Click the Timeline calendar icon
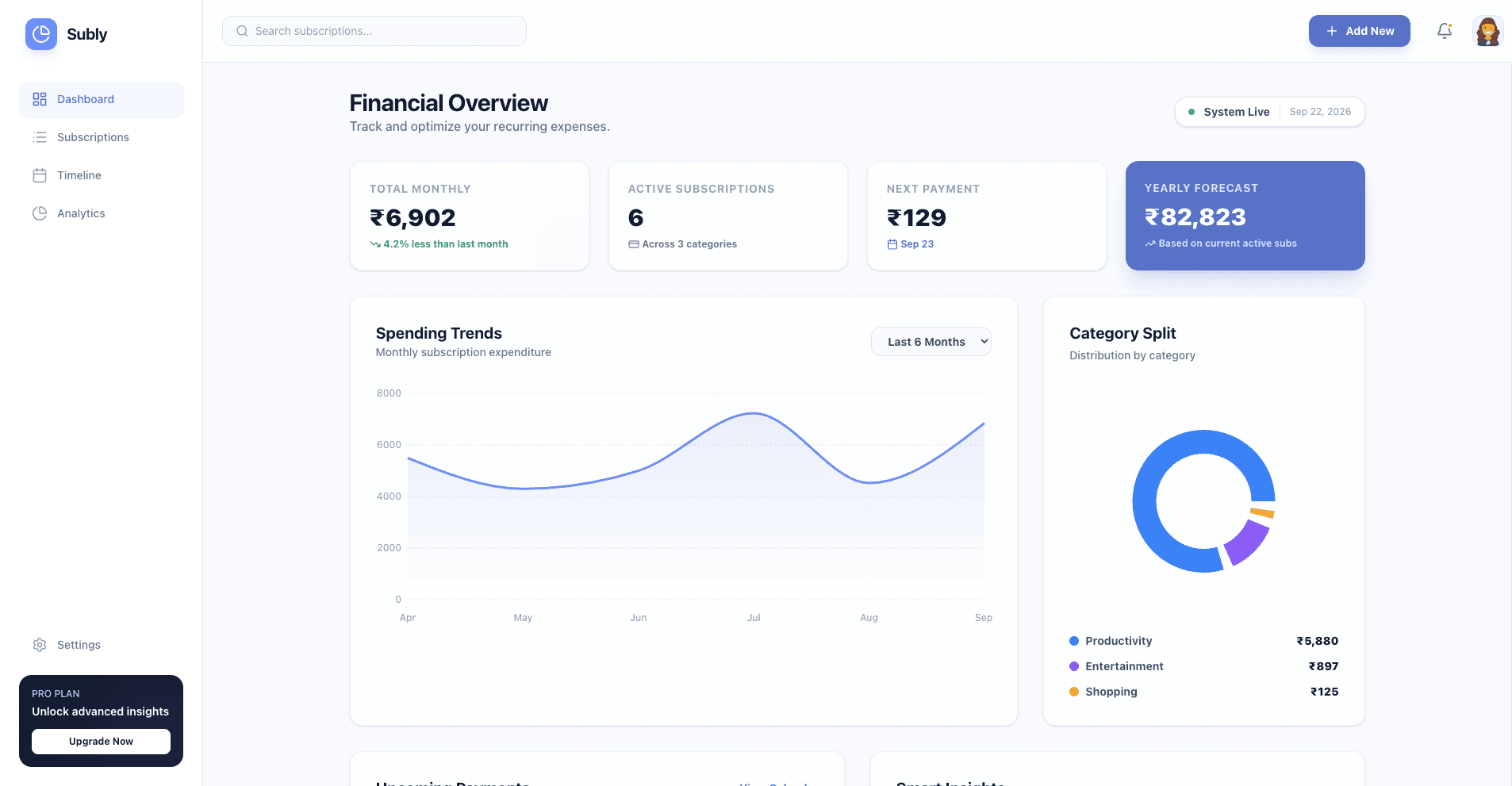This screenshot has height=786, width=1512. click(x=40, y=175)
